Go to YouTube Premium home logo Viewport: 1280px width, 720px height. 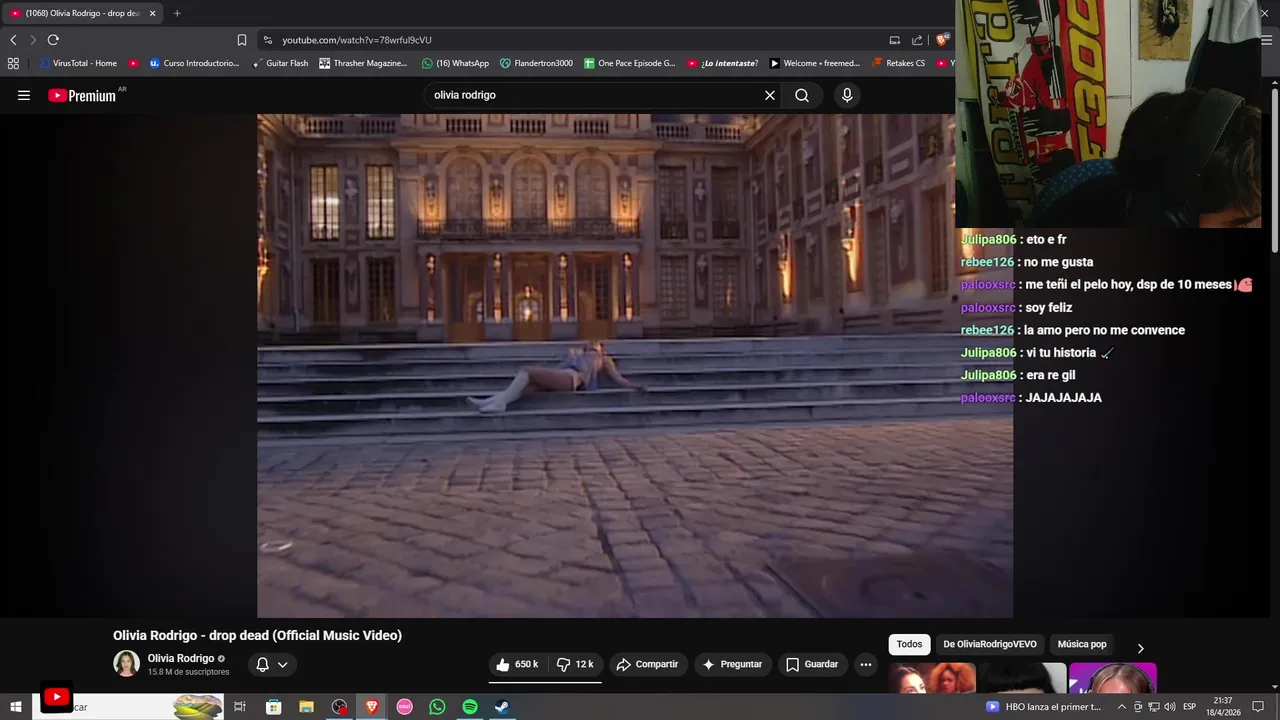pyautogui.click(x=82, y=95)
